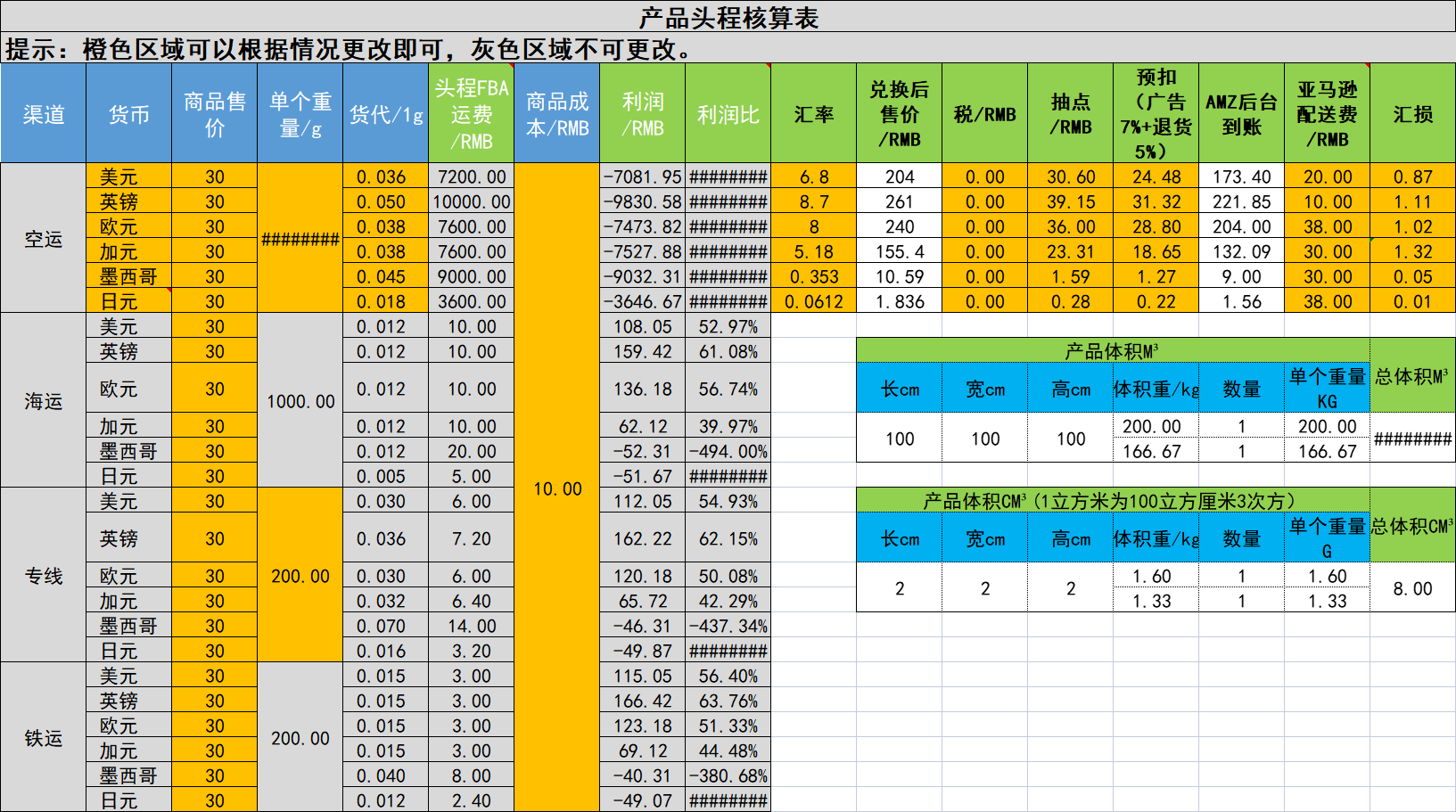Click the 专线 channel cell
Screen dimensions: 1456x812
(43, 575)
